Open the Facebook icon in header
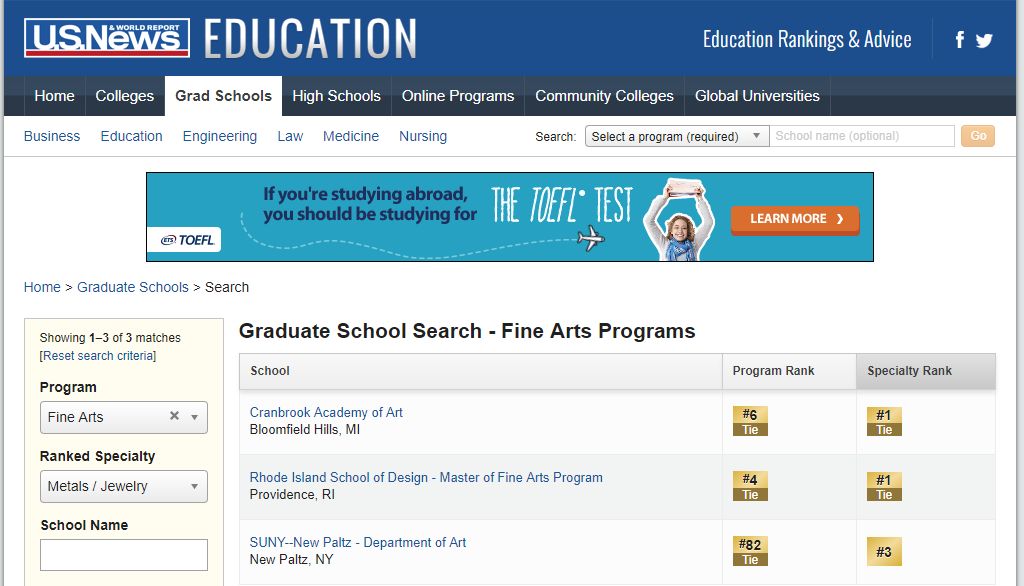 point(959,40)
